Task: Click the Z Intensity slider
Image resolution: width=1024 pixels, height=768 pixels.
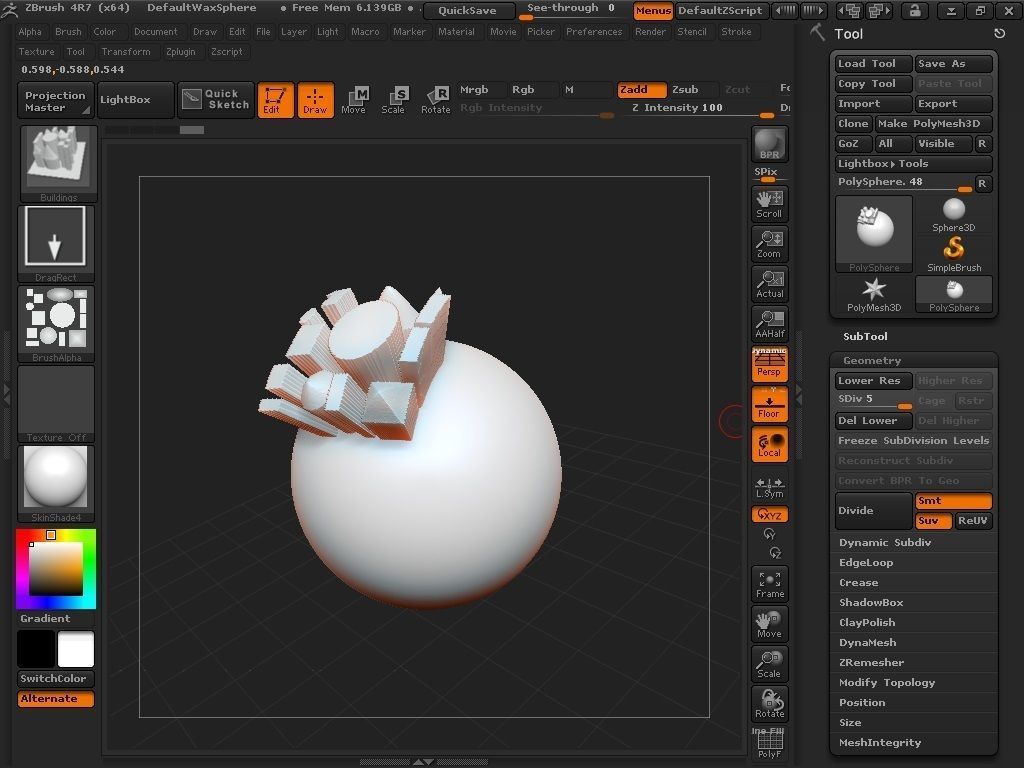Action: pyautogui.click(x=701, y=109)
